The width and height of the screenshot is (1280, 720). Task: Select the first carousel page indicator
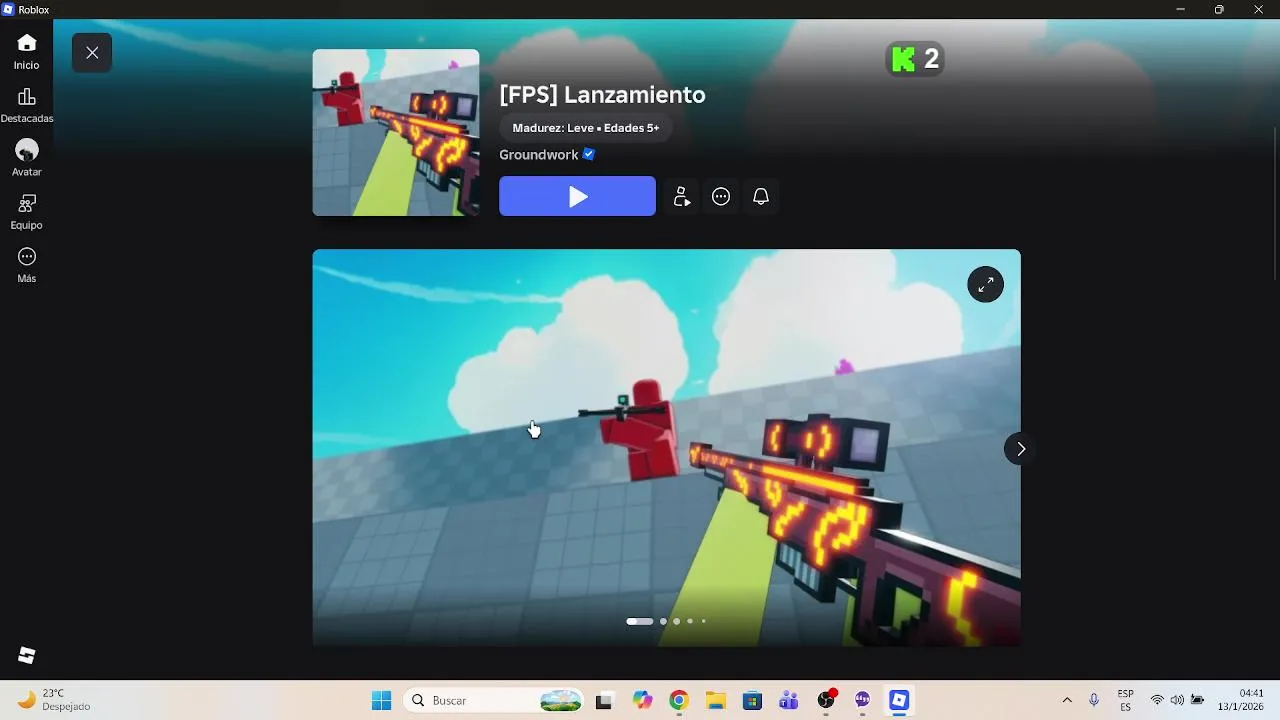640,621
